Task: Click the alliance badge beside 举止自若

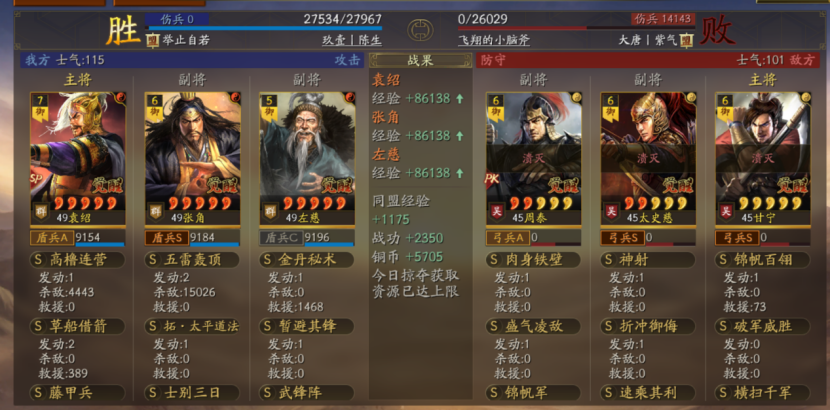Action: [x=152, y=40]
